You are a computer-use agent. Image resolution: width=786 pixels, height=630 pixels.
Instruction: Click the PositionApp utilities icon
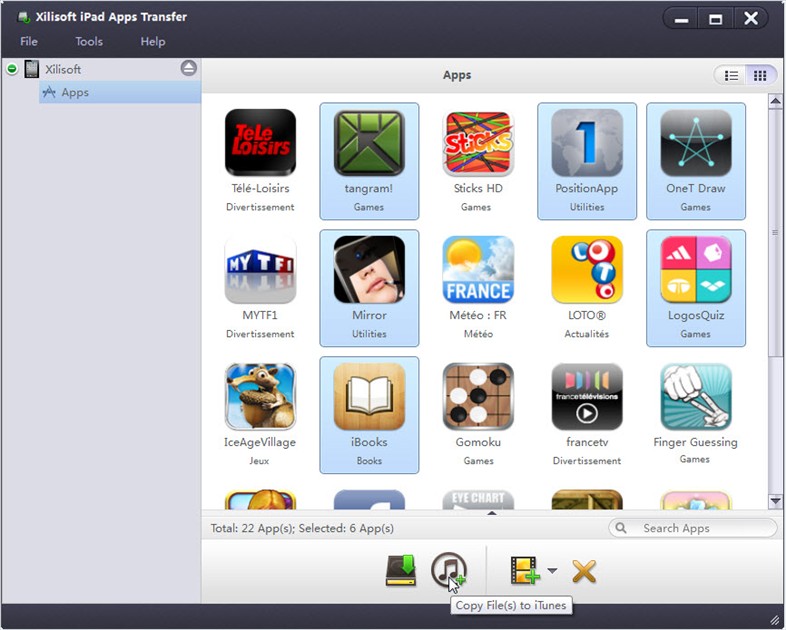point(587,142)
